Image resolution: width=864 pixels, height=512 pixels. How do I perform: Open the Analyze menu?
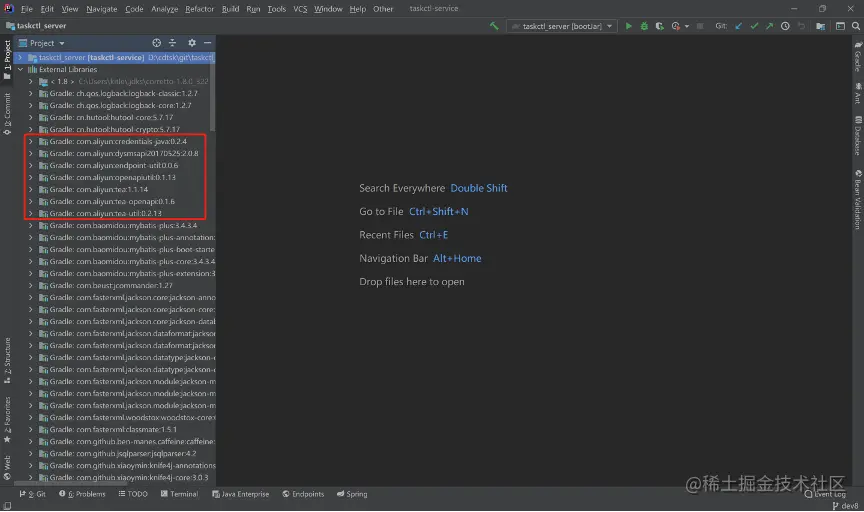(164, 9)
